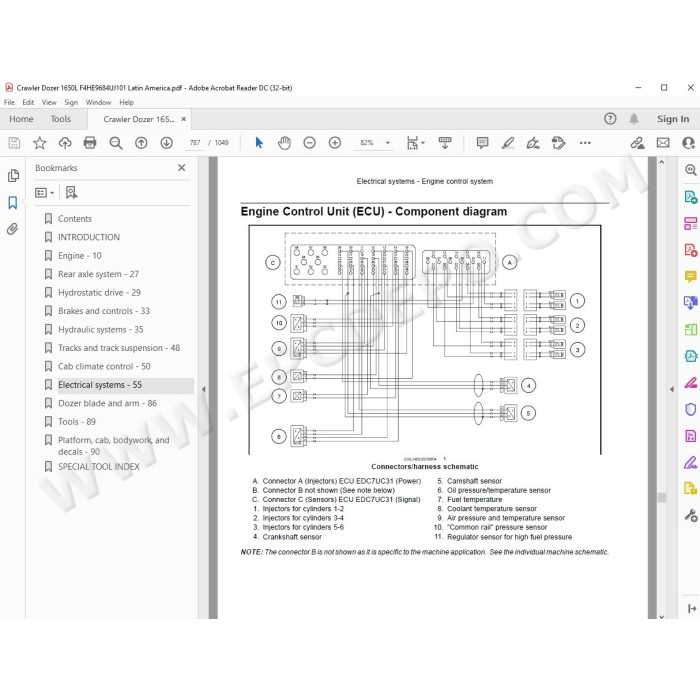Click the page number field 787
Screen dimensions: 700x700
click(195, 143)
